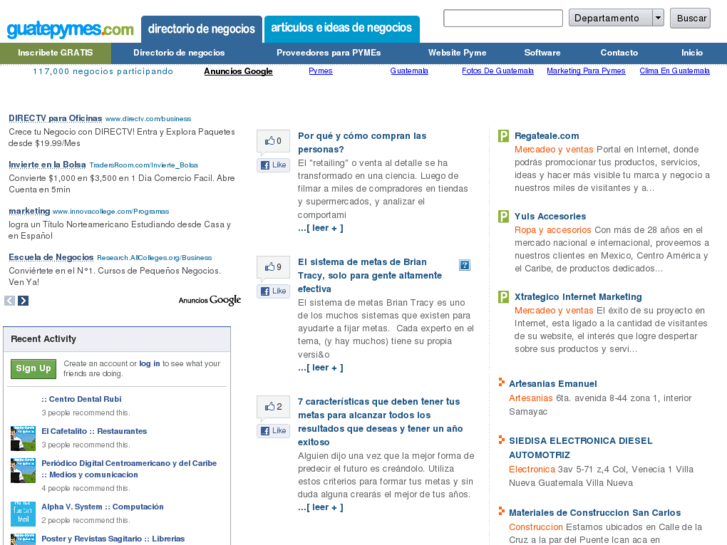This screenshot has width=727, height=545.
Task: Click the green P icon beside Yuls Accesories
Action: click(503, 216)
